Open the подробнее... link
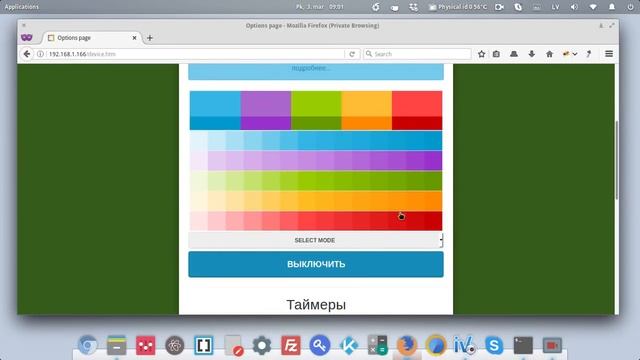The width and height of the screenshot is (640, 360). pyautogui.click(x=311, y=68)
